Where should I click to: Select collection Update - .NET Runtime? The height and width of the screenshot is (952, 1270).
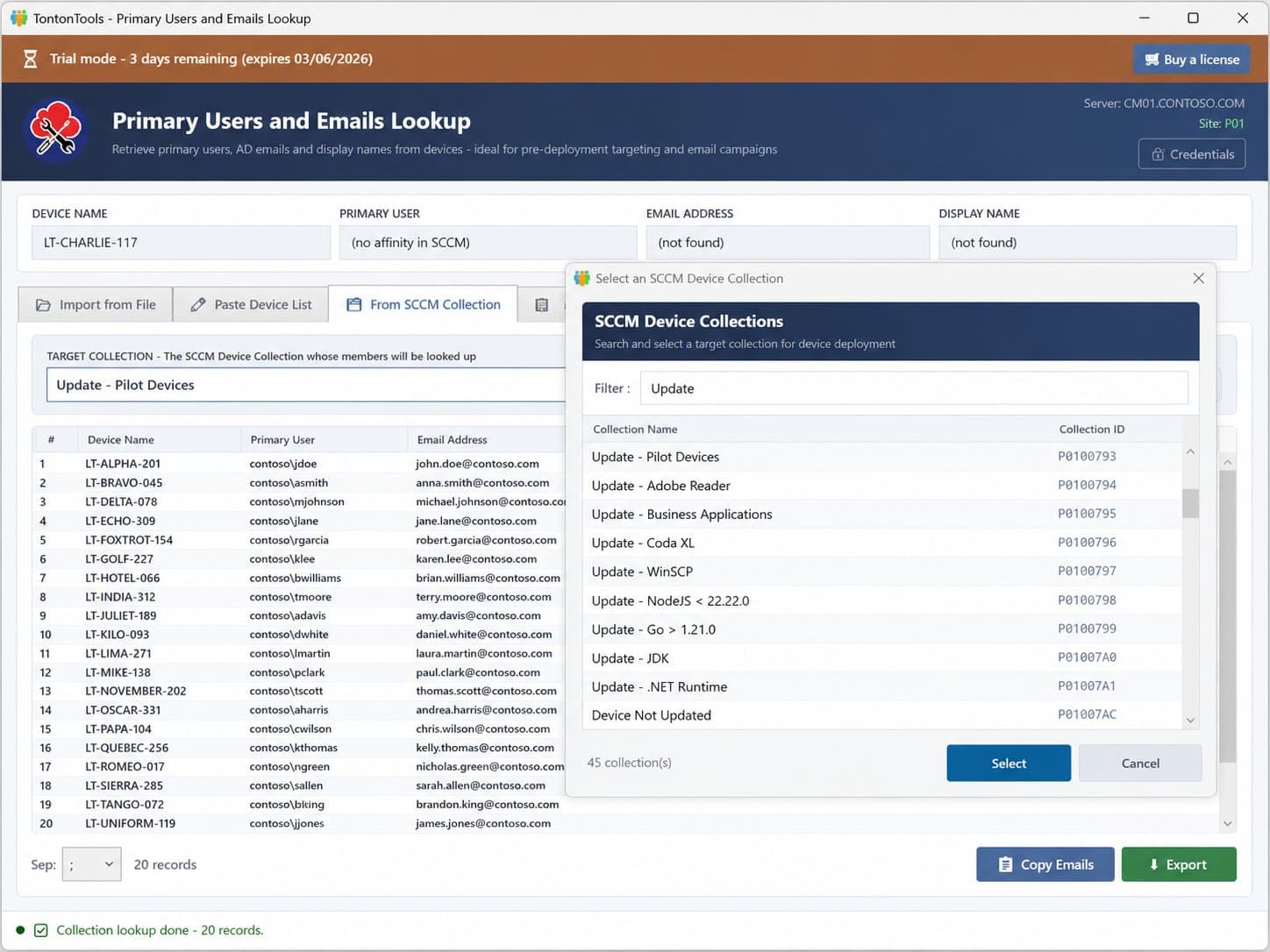pyautogui.click(x=882, y=686)
